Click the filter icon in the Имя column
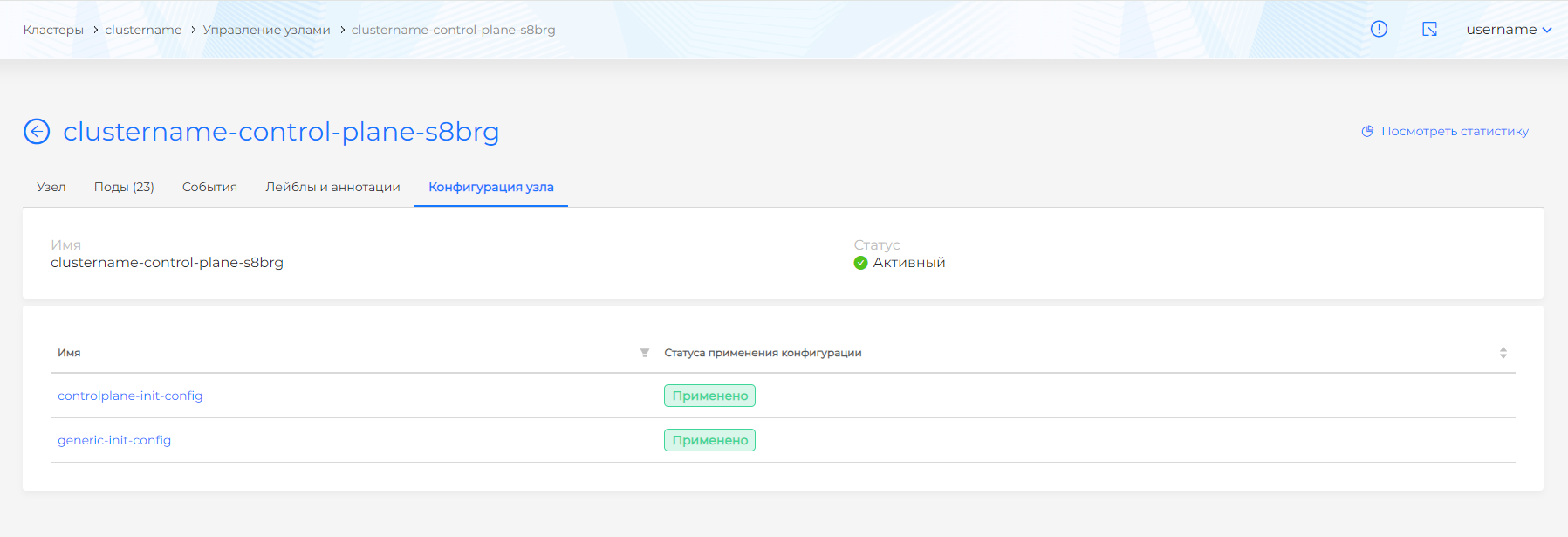This screenshot has width=1568, height=537. 645,353
